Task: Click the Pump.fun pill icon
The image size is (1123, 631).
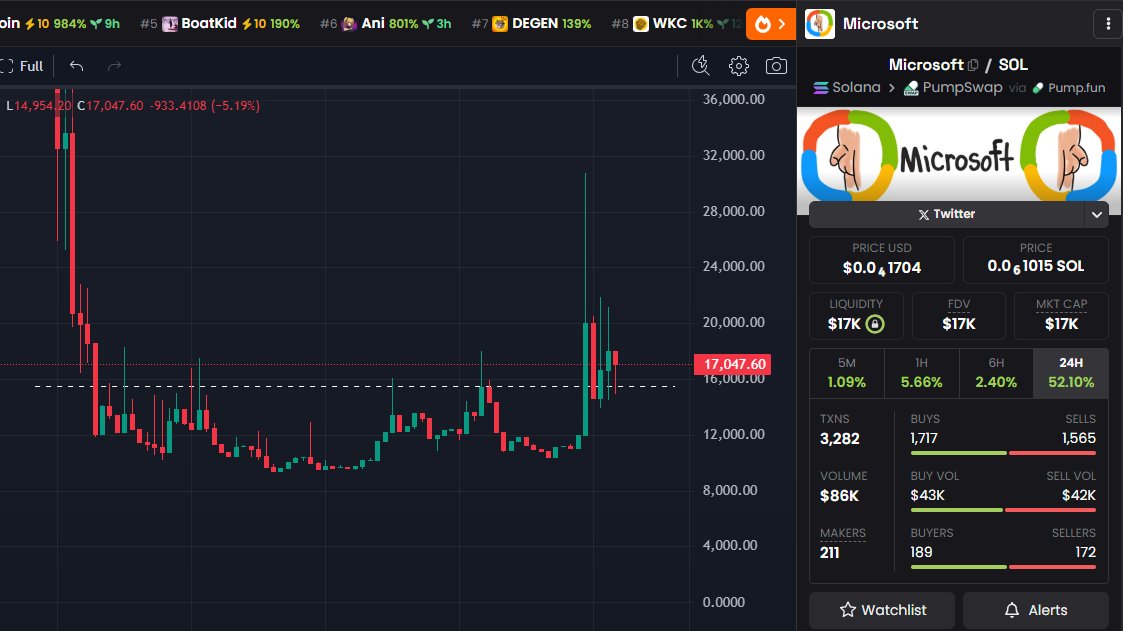Action: click(x=1038, y=88)
